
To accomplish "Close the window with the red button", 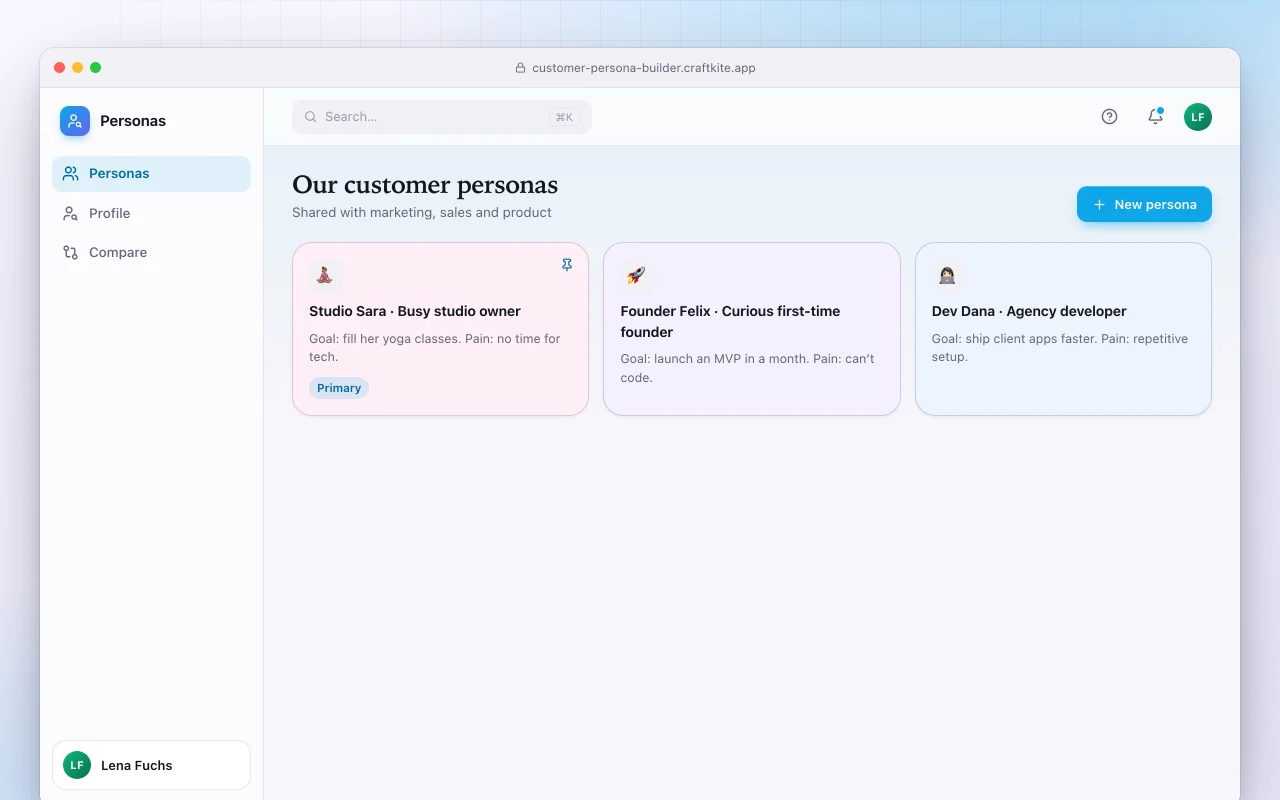I will pyautogui.click(x=59, y=68).
